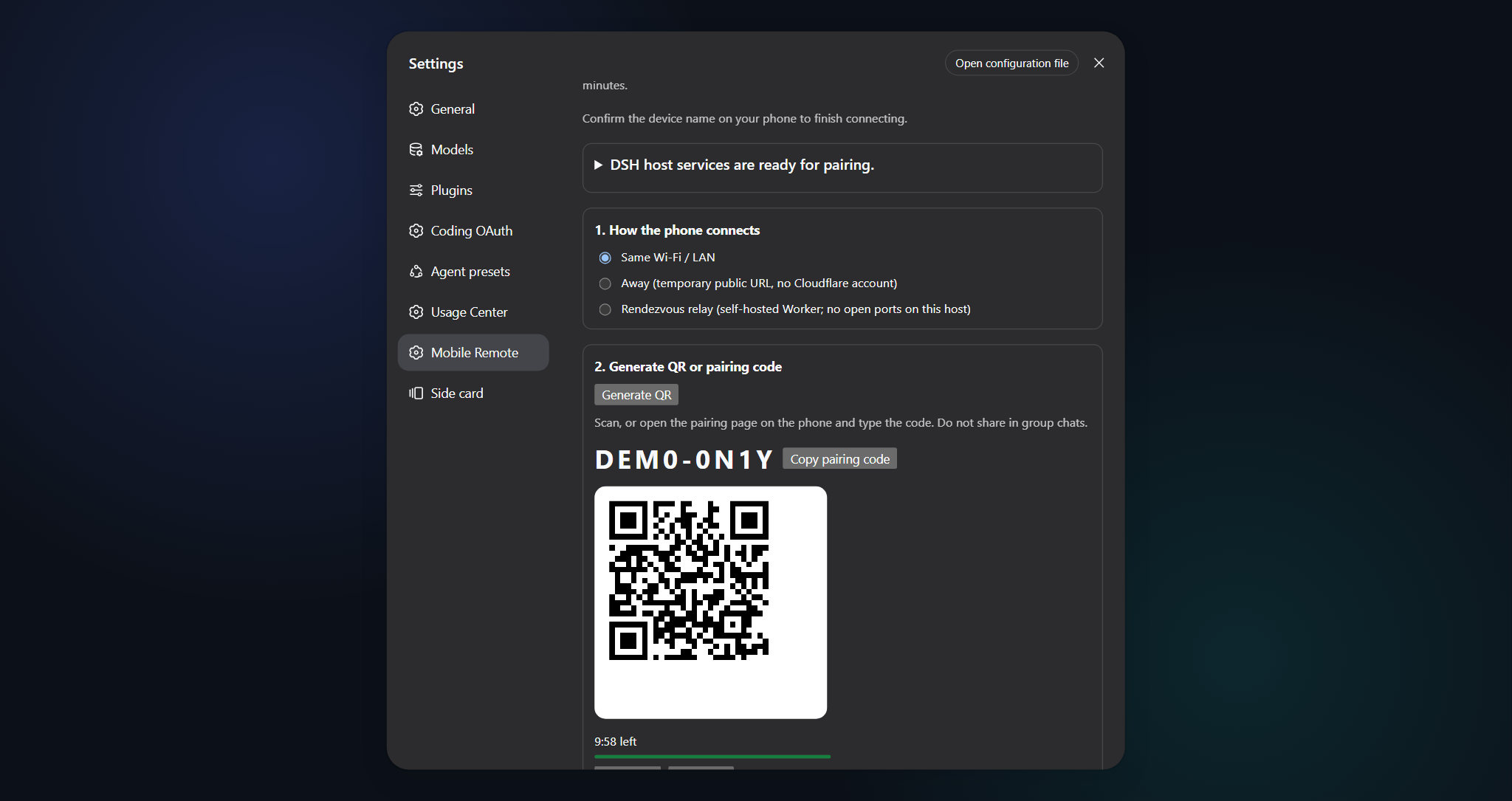
Task: Click the Agent presets icon
Action: point(416,272)
